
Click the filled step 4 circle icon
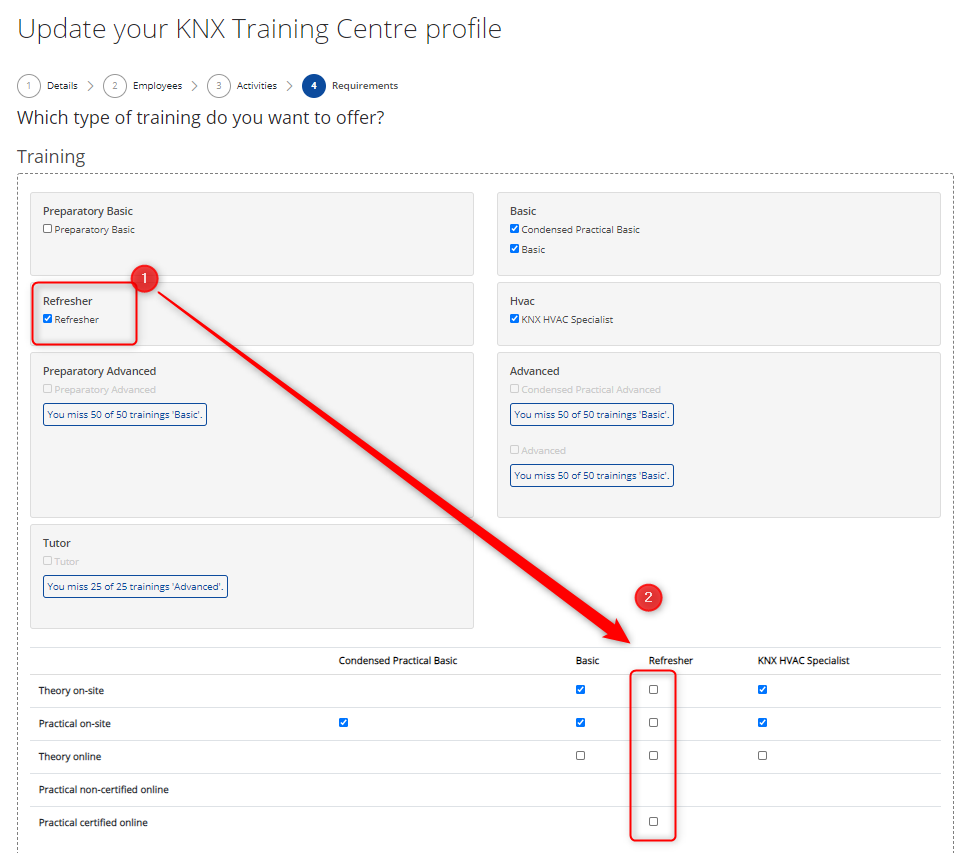tap(314, 86)
